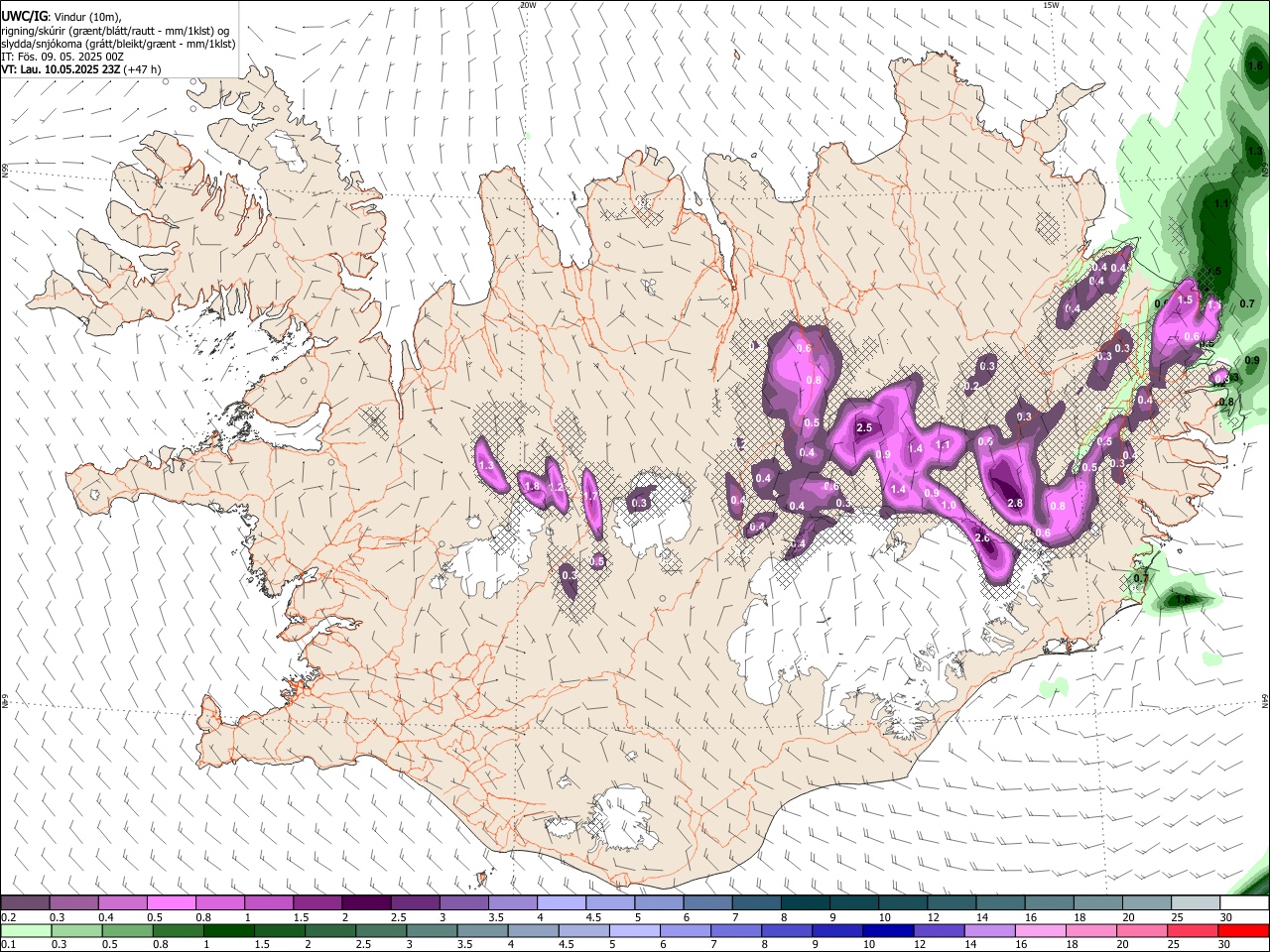Pick darkest green swatch between 1 and 1.5
This screenshot has width=1270, height=952.
pos(228,931)
